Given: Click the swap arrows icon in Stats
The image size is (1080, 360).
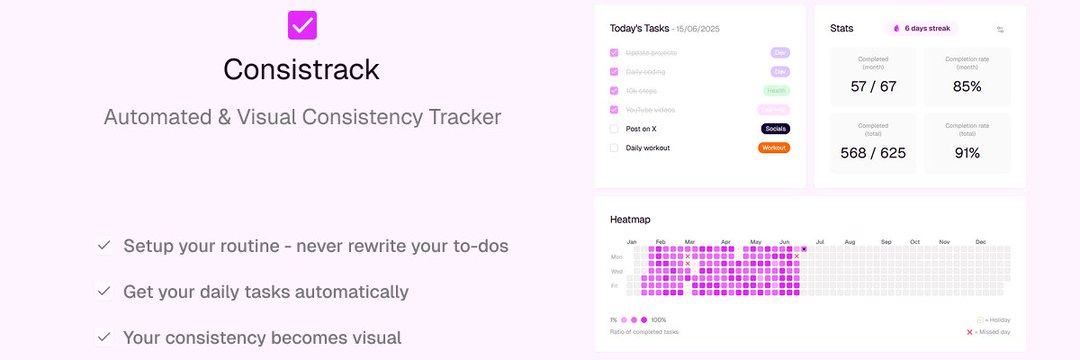Looking at the screenshot, I should (1000, 30).
